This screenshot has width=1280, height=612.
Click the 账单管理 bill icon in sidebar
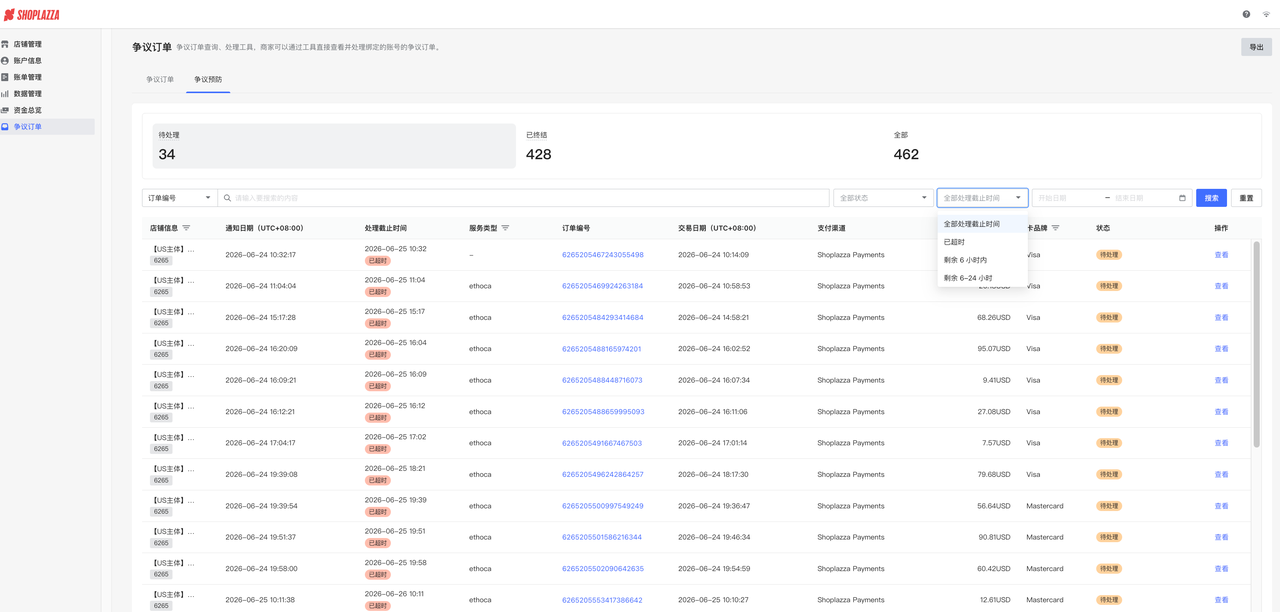pos(5,77)
